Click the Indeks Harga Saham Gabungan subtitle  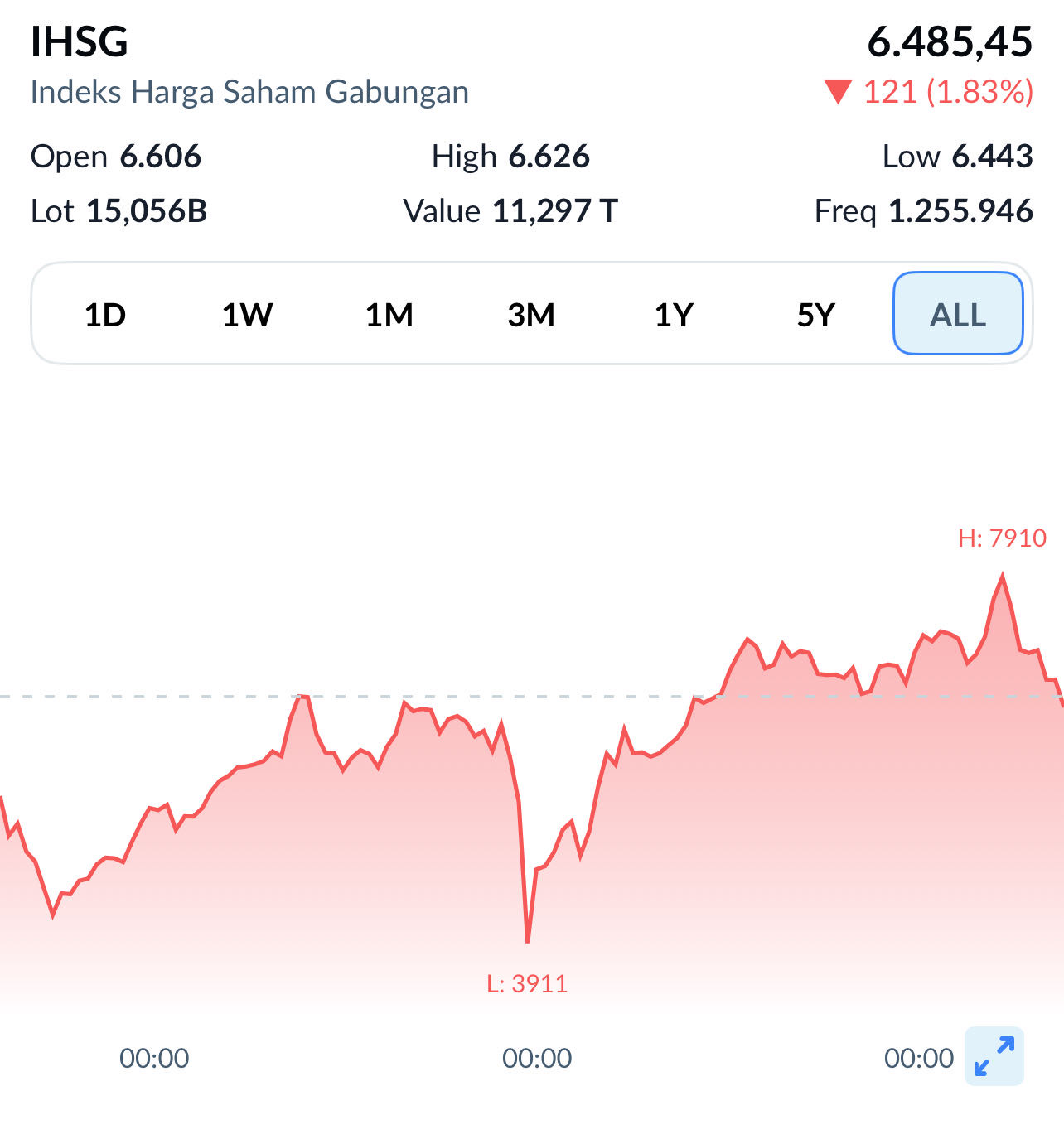click(x=249, y=91)
